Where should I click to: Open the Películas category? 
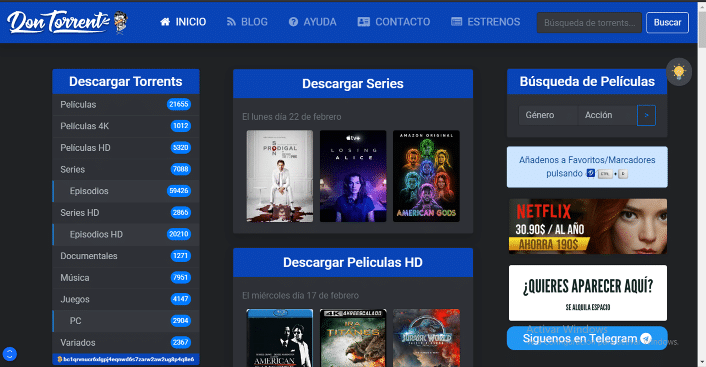click(x=126, y=104)
